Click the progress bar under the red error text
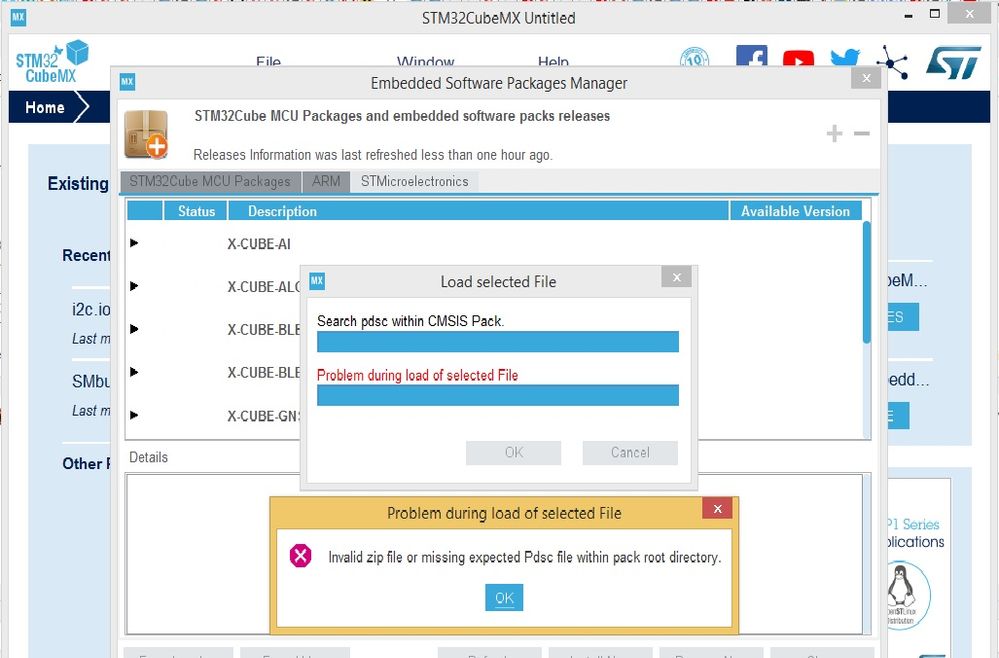Viewport: 999px width, 658px height. (498, 395)
